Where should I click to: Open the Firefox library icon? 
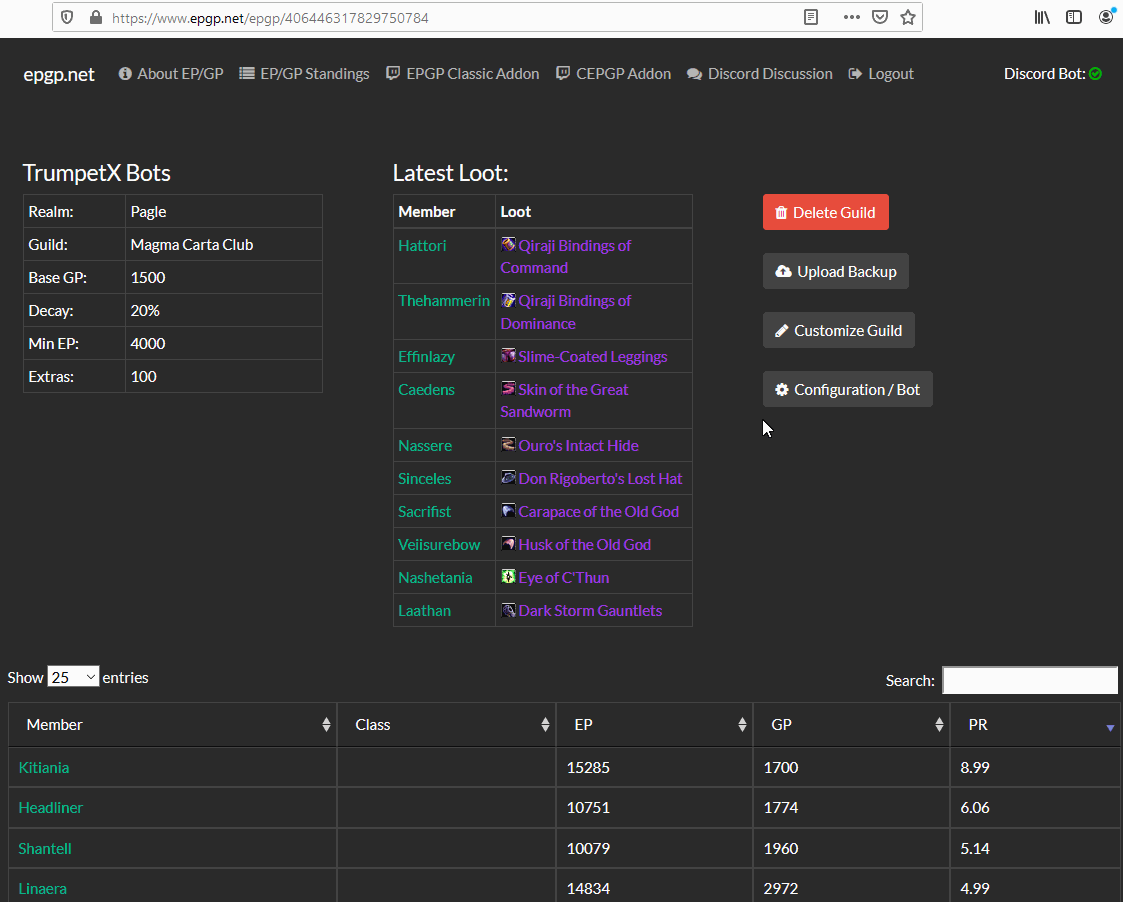1042,17
